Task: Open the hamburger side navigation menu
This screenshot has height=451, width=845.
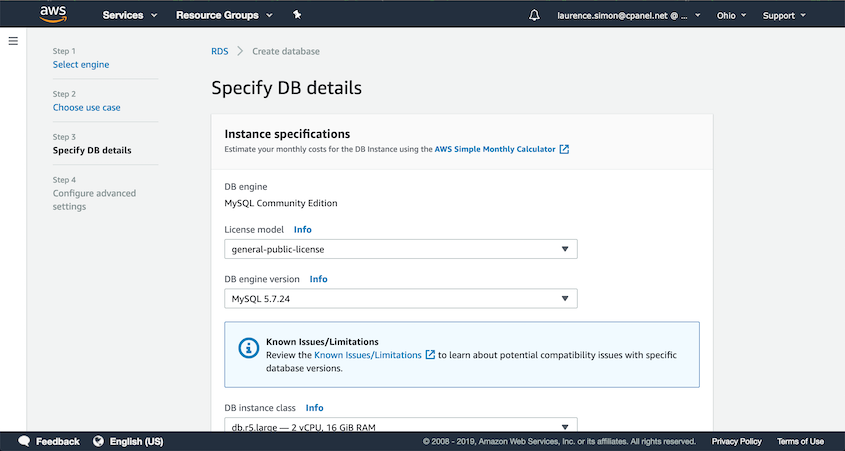Action: pyautogui.click(x=13, y=41)
